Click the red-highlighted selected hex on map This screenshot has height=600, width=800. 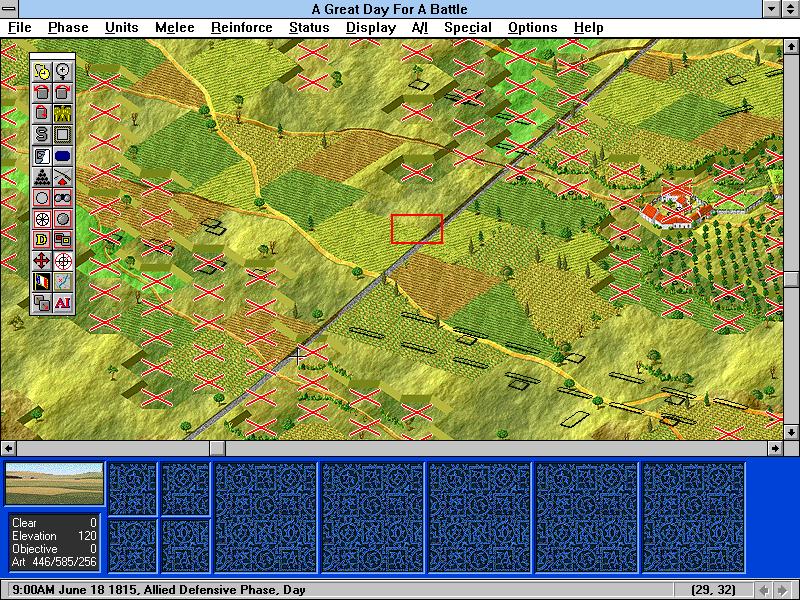[x=416, y=229]
